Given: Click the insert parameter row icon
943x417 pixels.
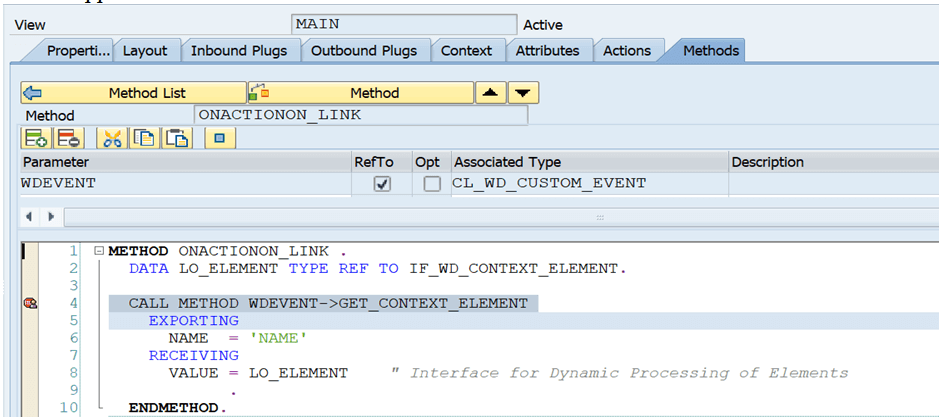Looking at the screenshot, I should pyautogui.click(x=36, y=138).
